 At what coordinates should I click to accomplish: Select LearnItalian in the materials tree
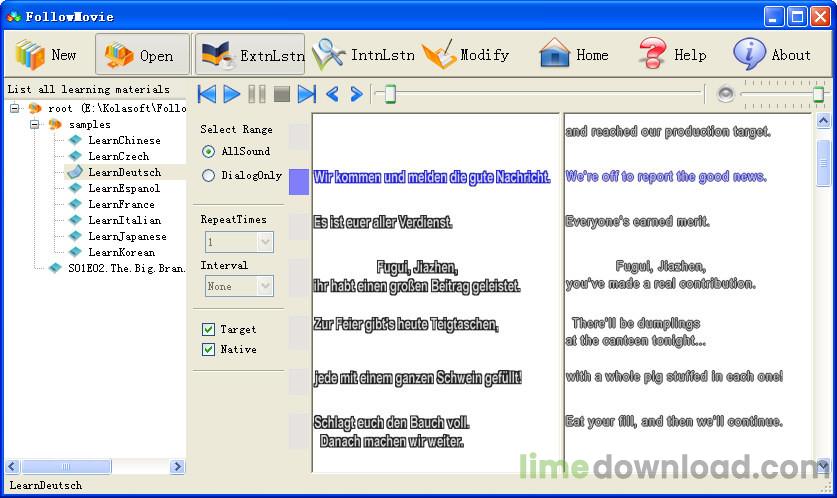[124, 220]
